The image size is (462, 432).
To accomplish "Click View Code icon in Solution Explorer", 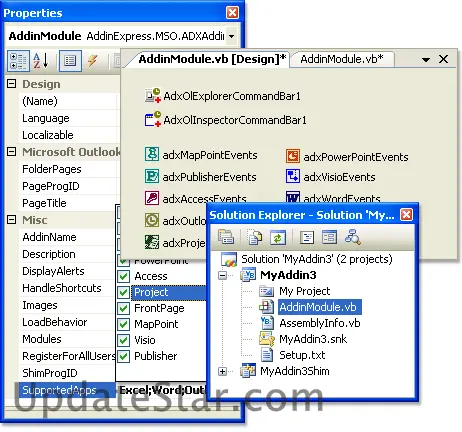I will point(307,237).
